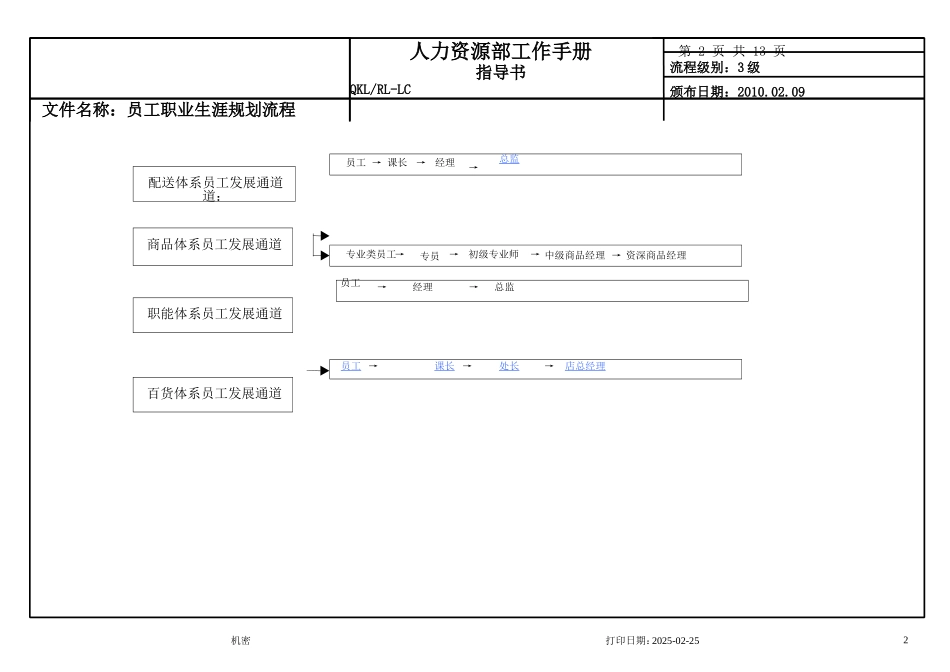Click the 打印日期 footer text

pos(652,641)
